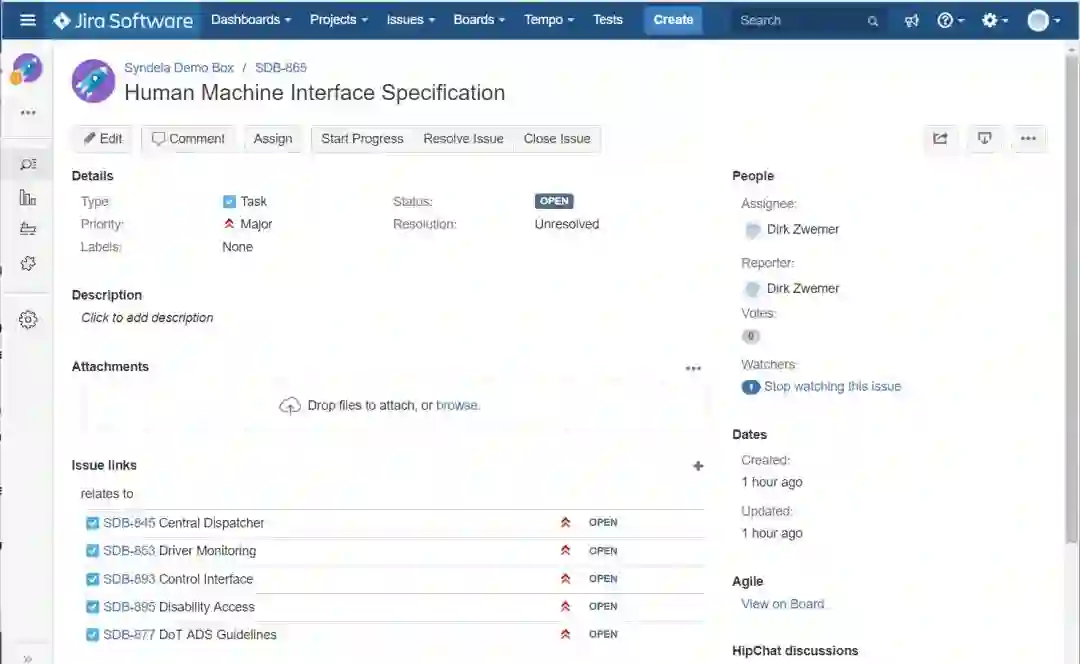Click Task type icon for SDB-863
The image size is (1080, 664).
click(92, 551)
